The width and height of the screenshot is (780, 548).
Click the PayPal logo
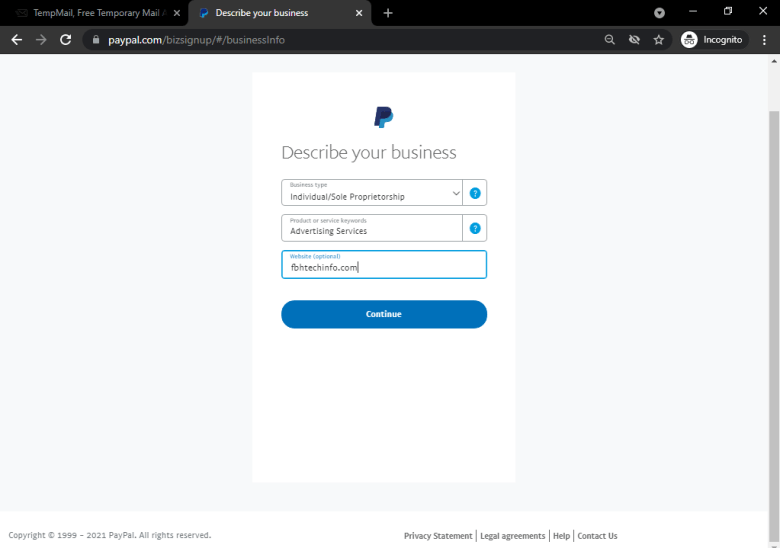click(x=384, y=117)
